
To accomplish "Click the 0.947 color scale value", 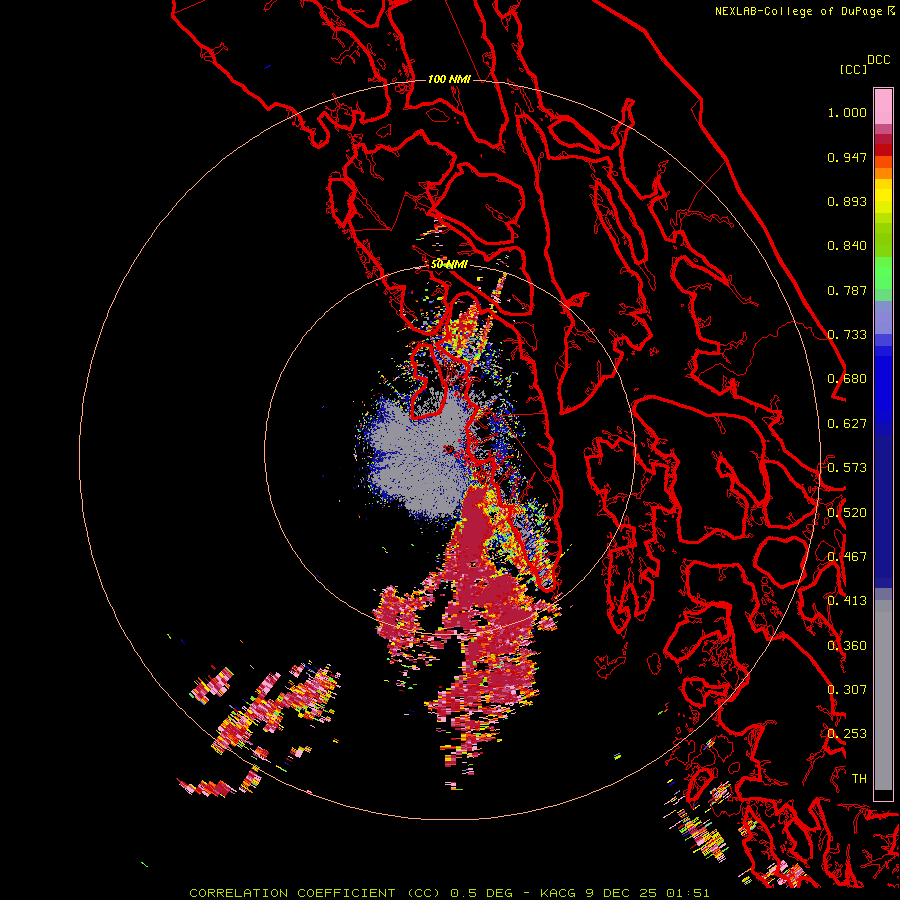I will (x=847, y=157).
